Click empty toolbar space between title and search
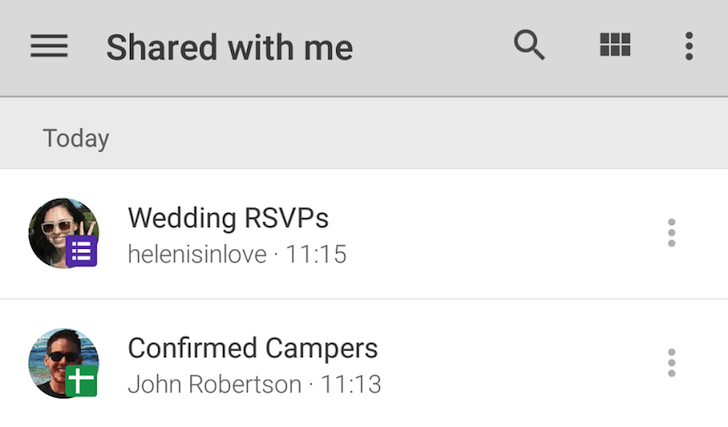Image resolution: width=728 pixels, height=427 pixels. coord(430,47)
